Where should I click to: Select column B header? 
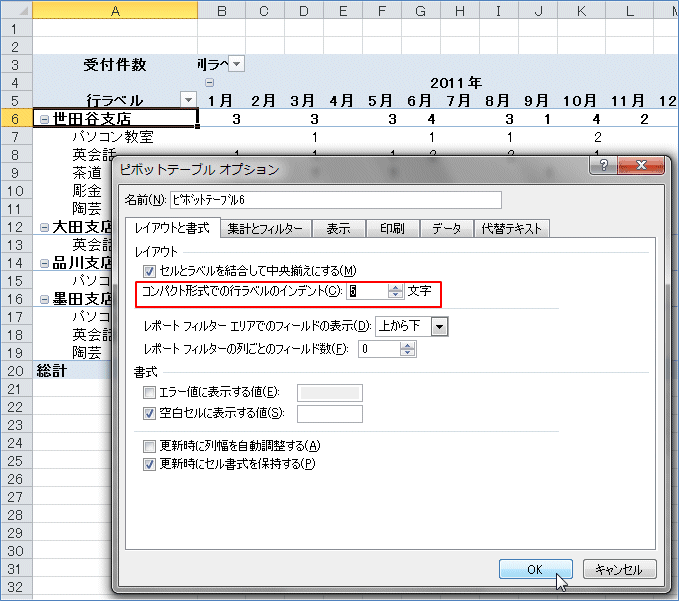(x=222, y=11)
